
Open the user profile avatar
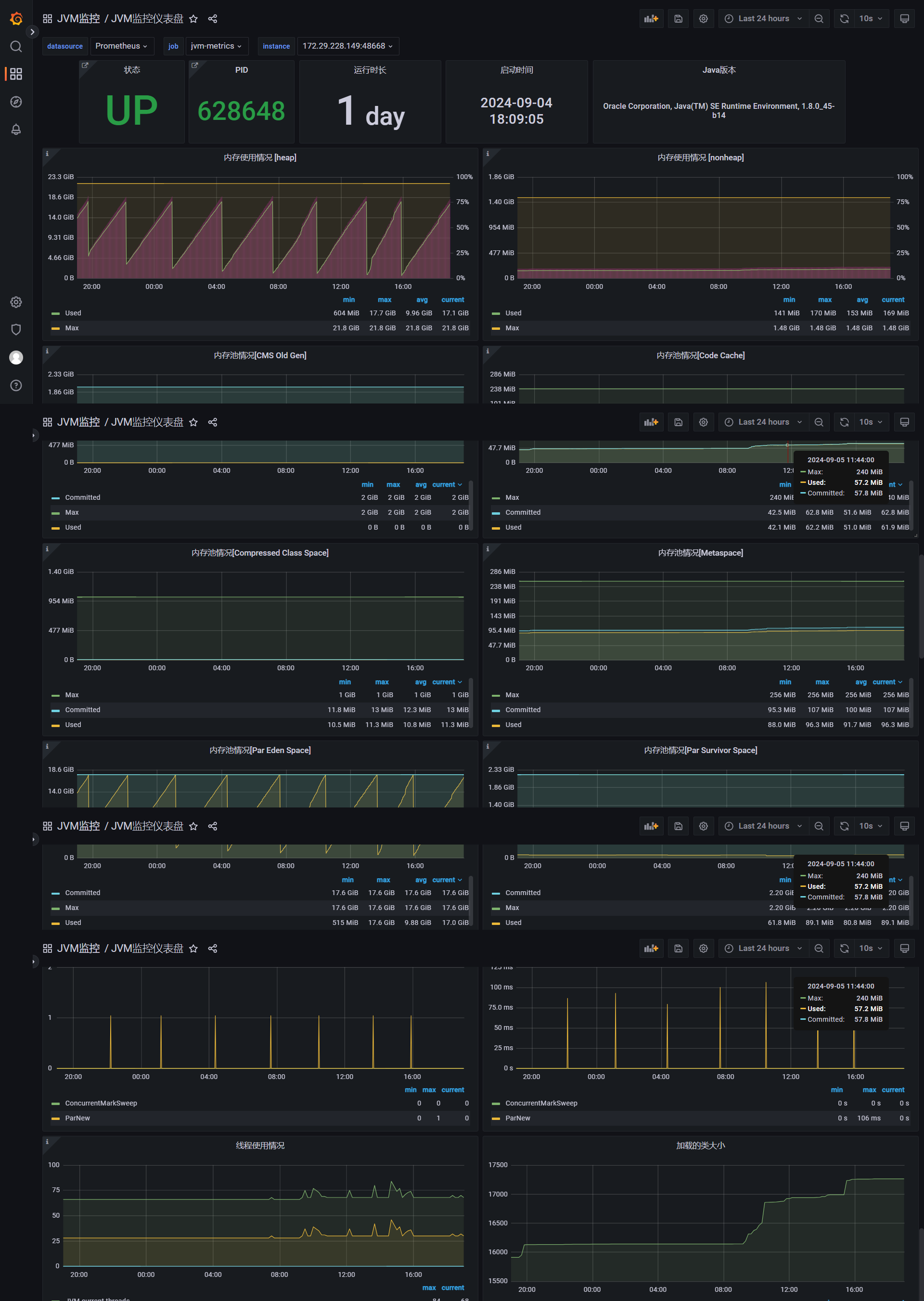(x=16, y=357)
